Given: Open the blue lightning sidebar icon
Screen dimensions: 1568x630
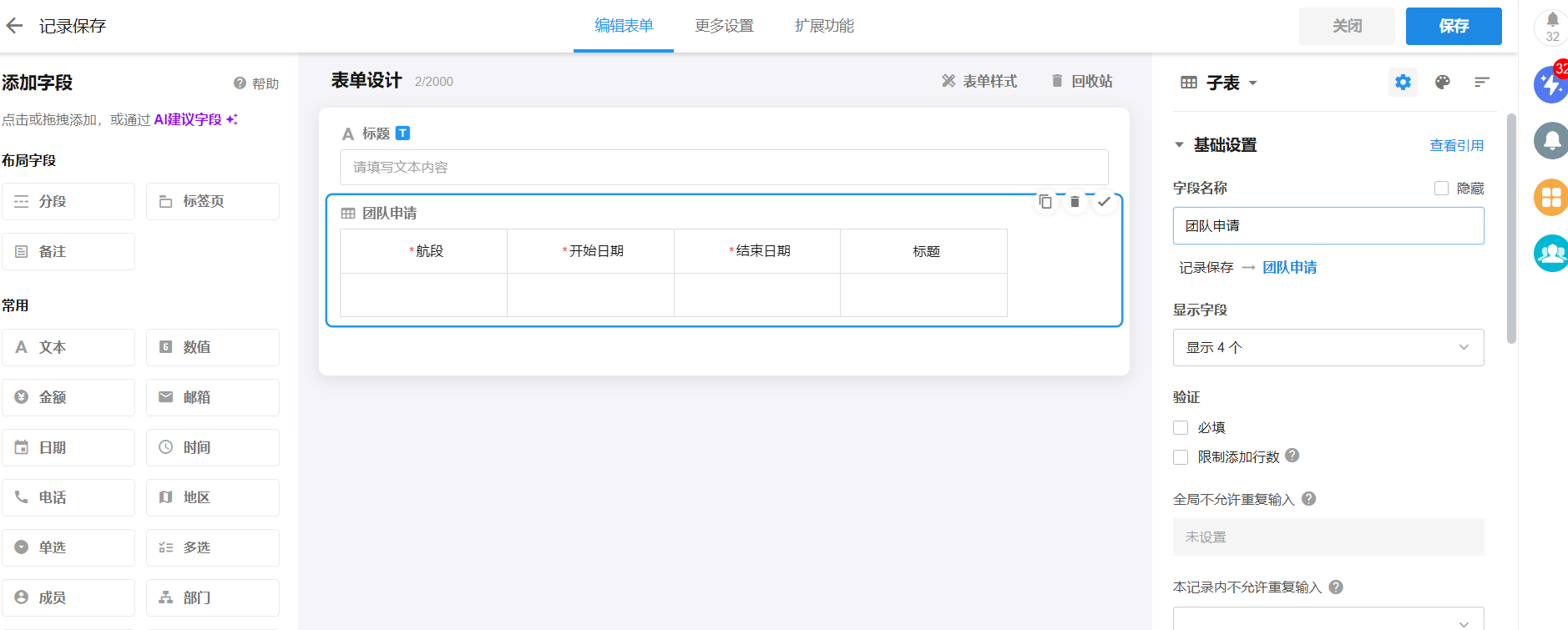Looking at the screenshot, I should (x=1551, y=84).
